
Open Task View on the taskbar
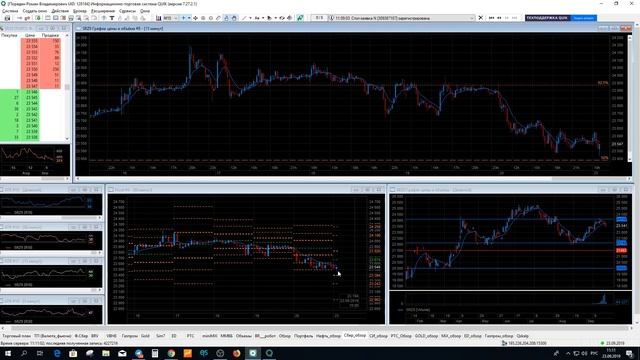click(x=40, y=353)
